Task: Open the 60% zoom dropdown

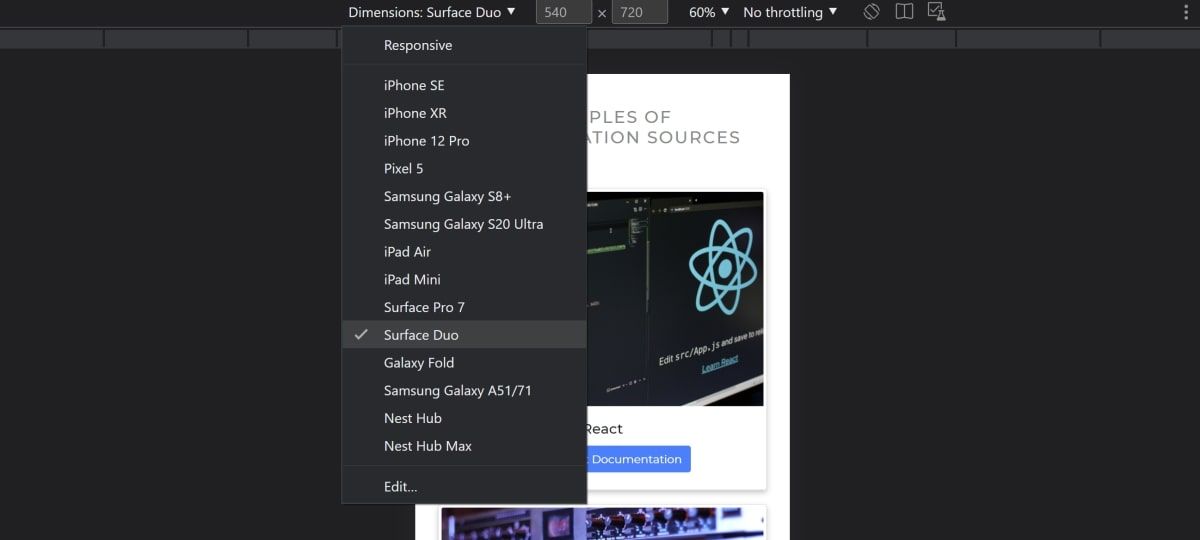Action: coord(709,12)
